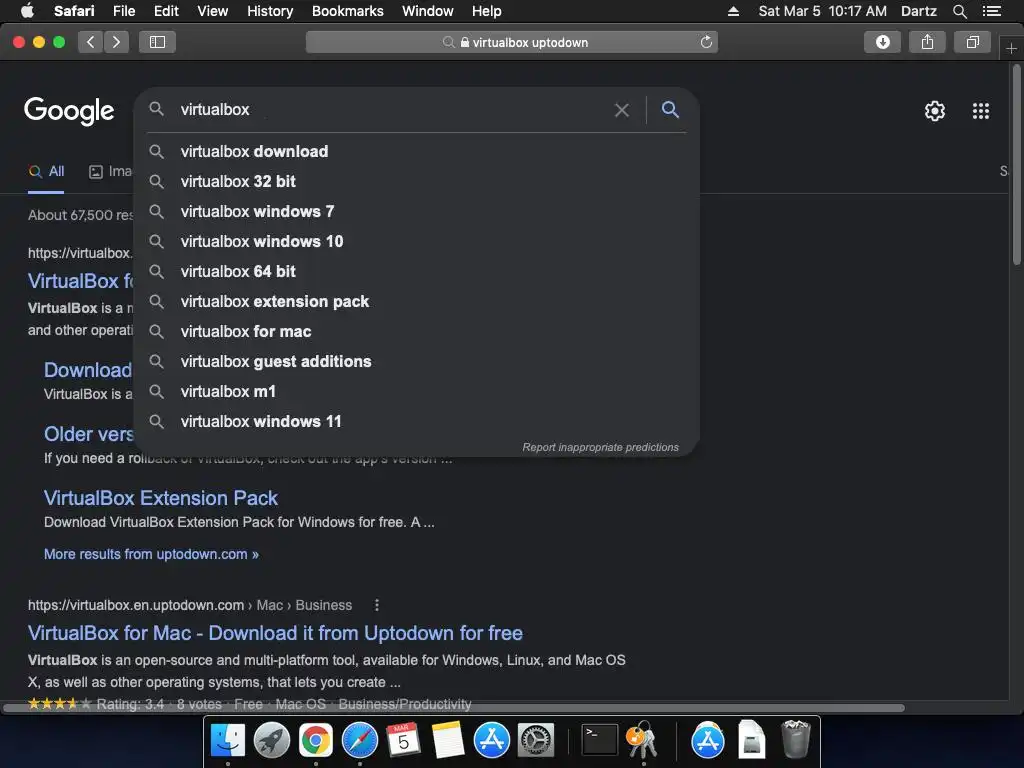
Task: Choose suggestion virtualbox extension pack
Action: (x=417, y=302)
